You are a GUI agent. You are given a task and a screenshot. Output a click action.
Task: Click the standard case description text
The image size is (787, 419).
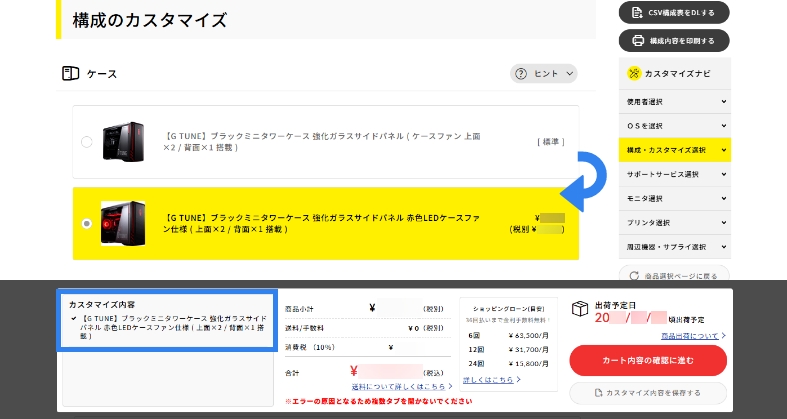tap(322, 142)
